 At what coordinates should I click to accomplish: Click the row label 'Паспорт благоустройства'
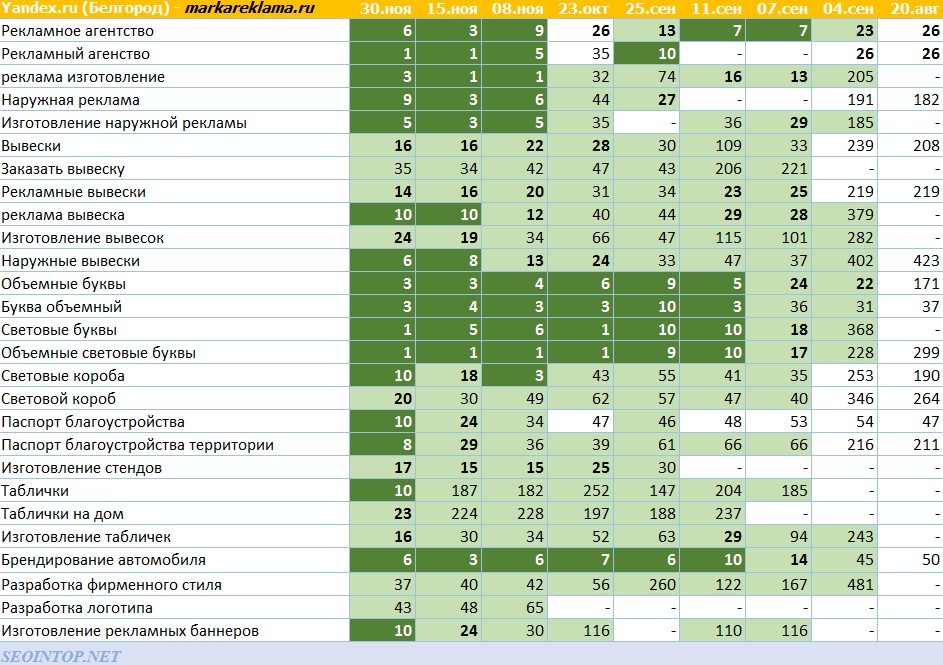pyautogui.click(x=93, y=422)
